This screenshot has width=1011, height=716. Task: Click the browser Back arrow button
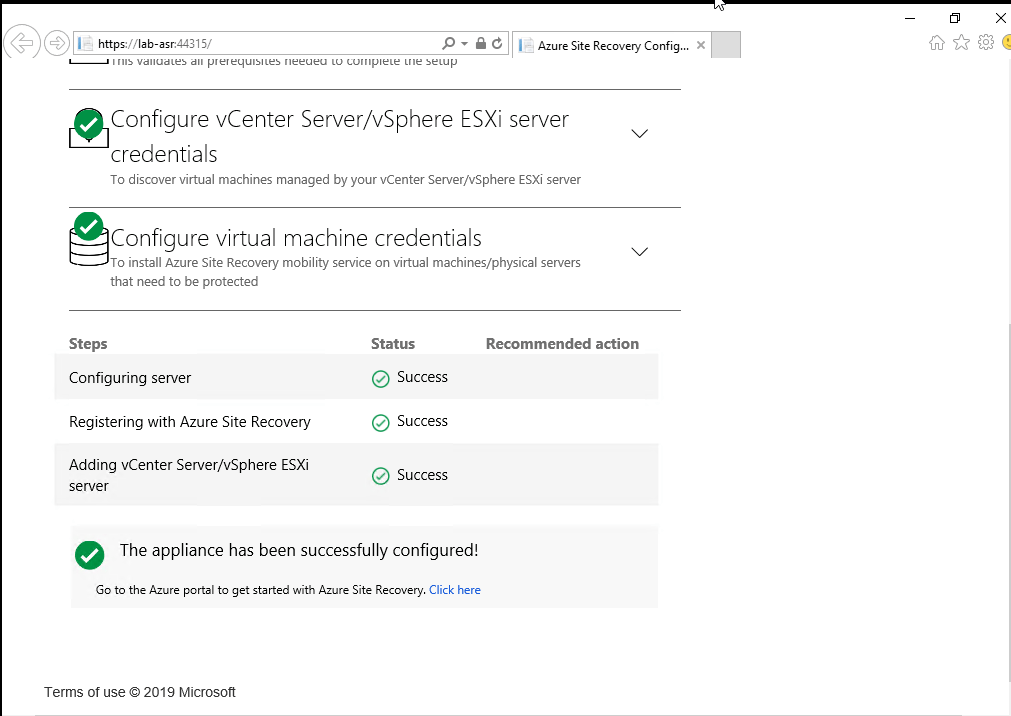(21, 43)
